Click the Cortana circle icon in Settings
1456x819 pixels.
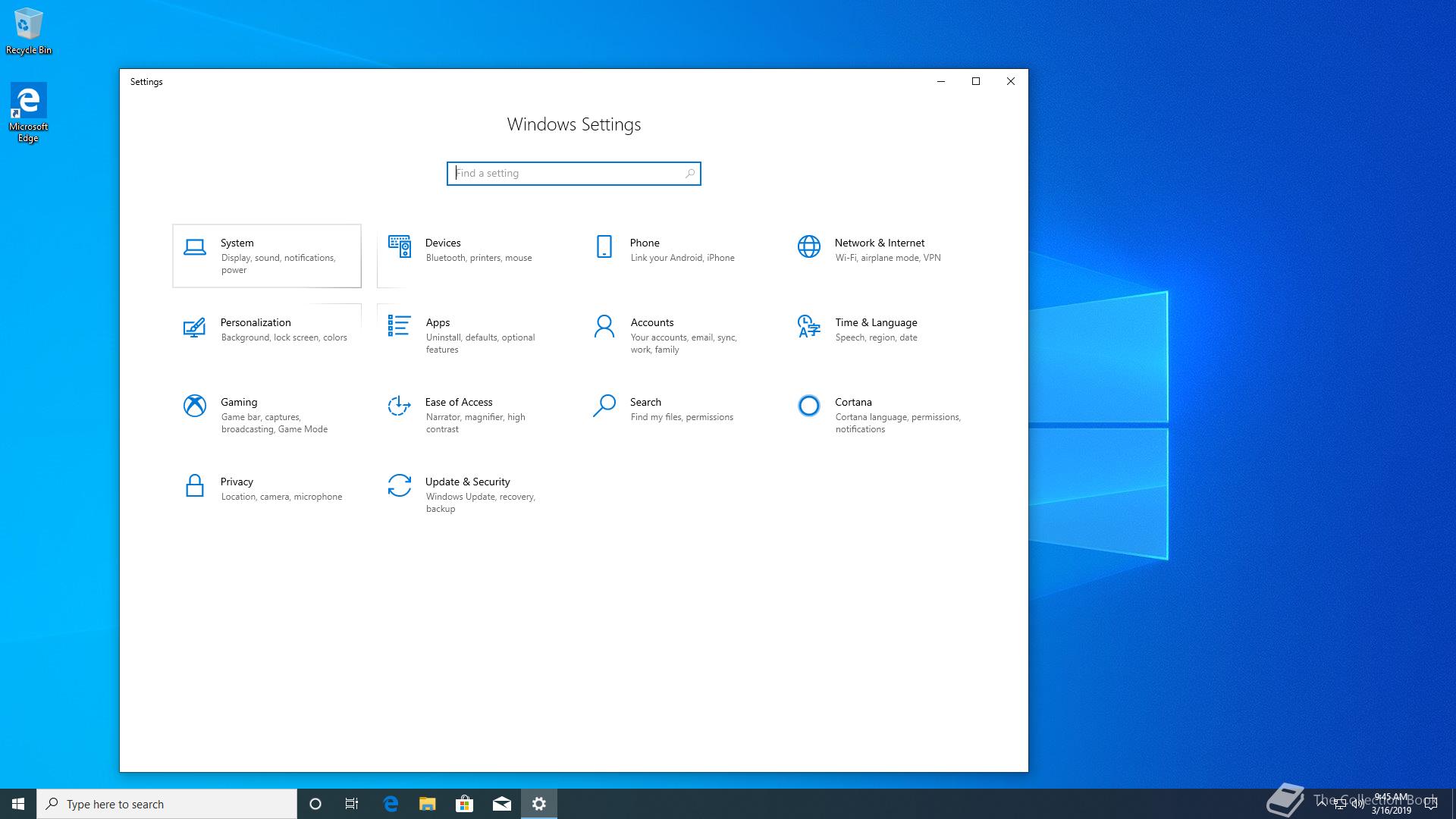[x=809, y=406]
